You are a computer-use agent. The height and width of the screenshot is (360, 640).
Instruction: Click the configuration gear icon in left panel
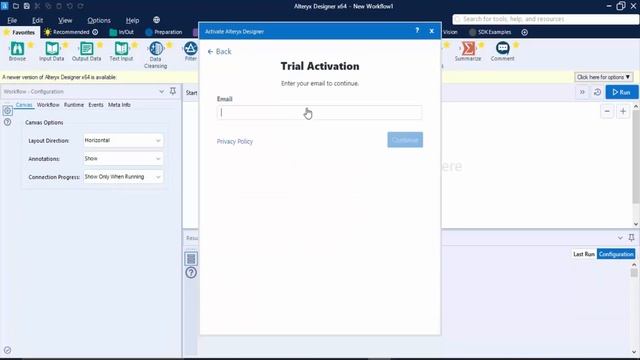click(7, 111)
